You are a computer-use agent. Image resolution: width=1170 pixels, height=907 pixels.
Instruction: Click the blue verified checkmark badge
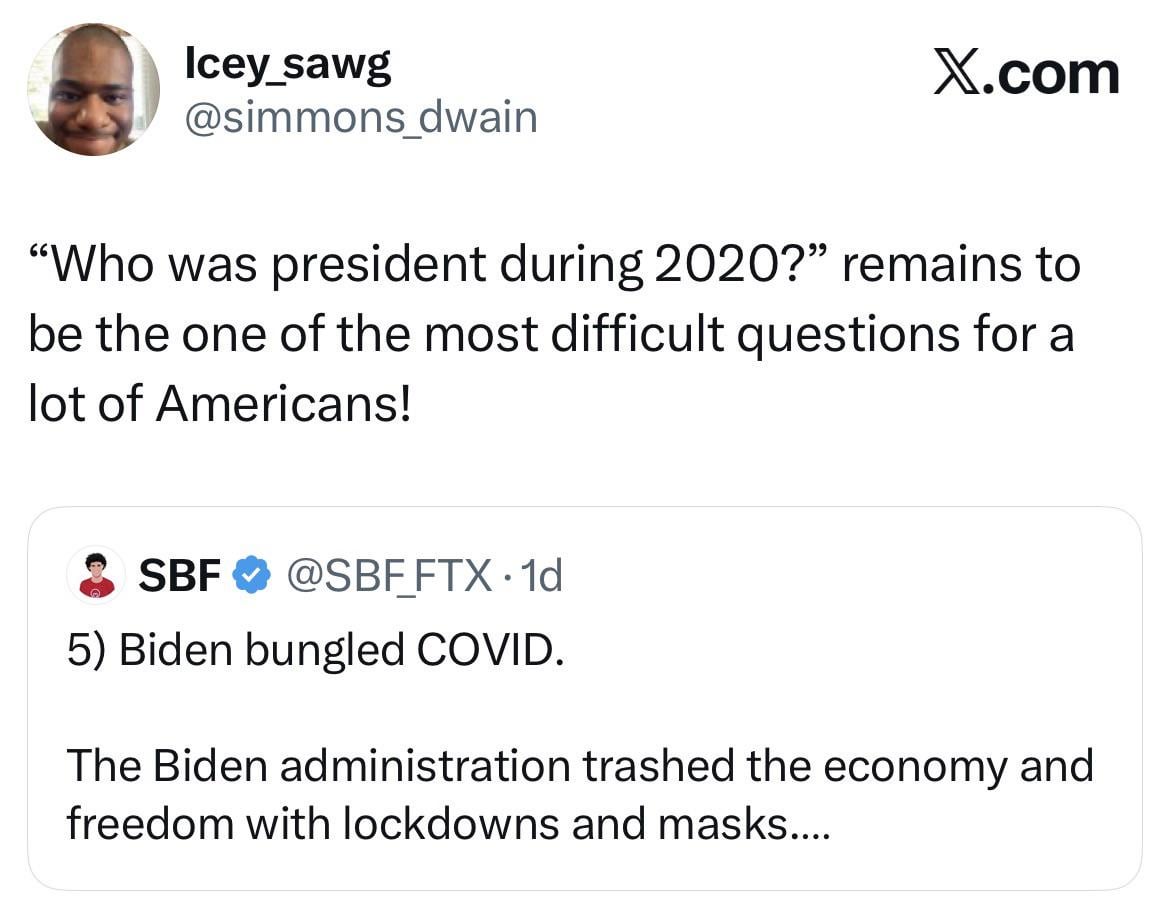pyautogui.click(x=251, y=576)
